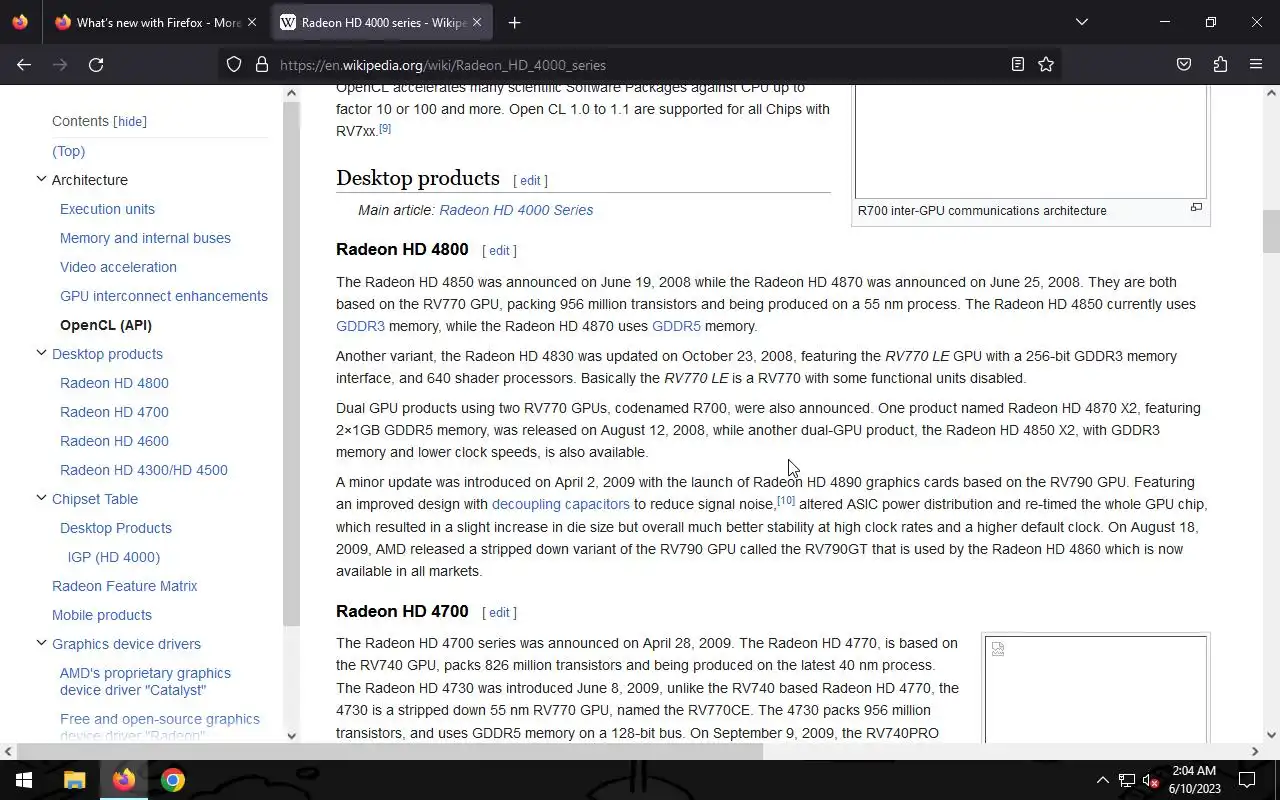Viewport: 1280px width, 800px height.
Task: Go to Radeon Feature Matrix
Action: tap(125, 586)
